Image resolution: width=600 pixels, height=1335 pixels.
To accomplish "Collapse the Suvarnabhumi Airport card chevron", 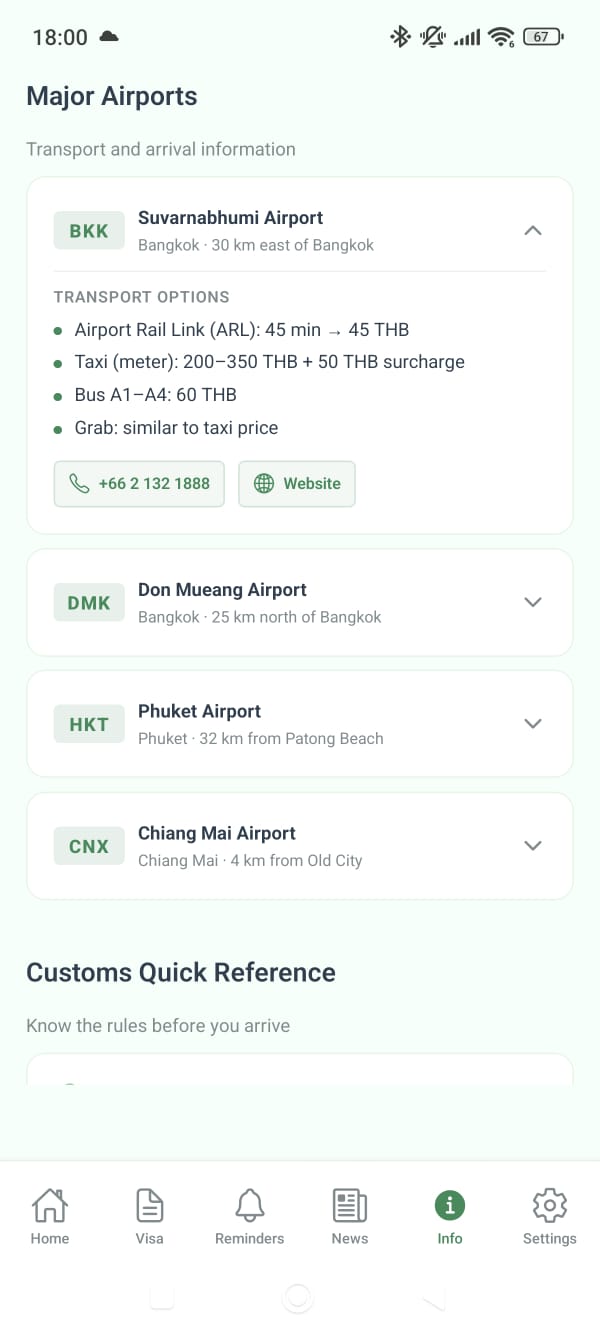I will (533, 231).
